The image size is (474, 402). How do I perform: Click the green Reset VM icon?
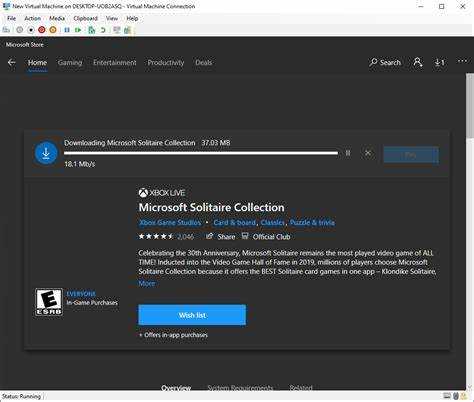pyautogui.click(x=78, y=30)
